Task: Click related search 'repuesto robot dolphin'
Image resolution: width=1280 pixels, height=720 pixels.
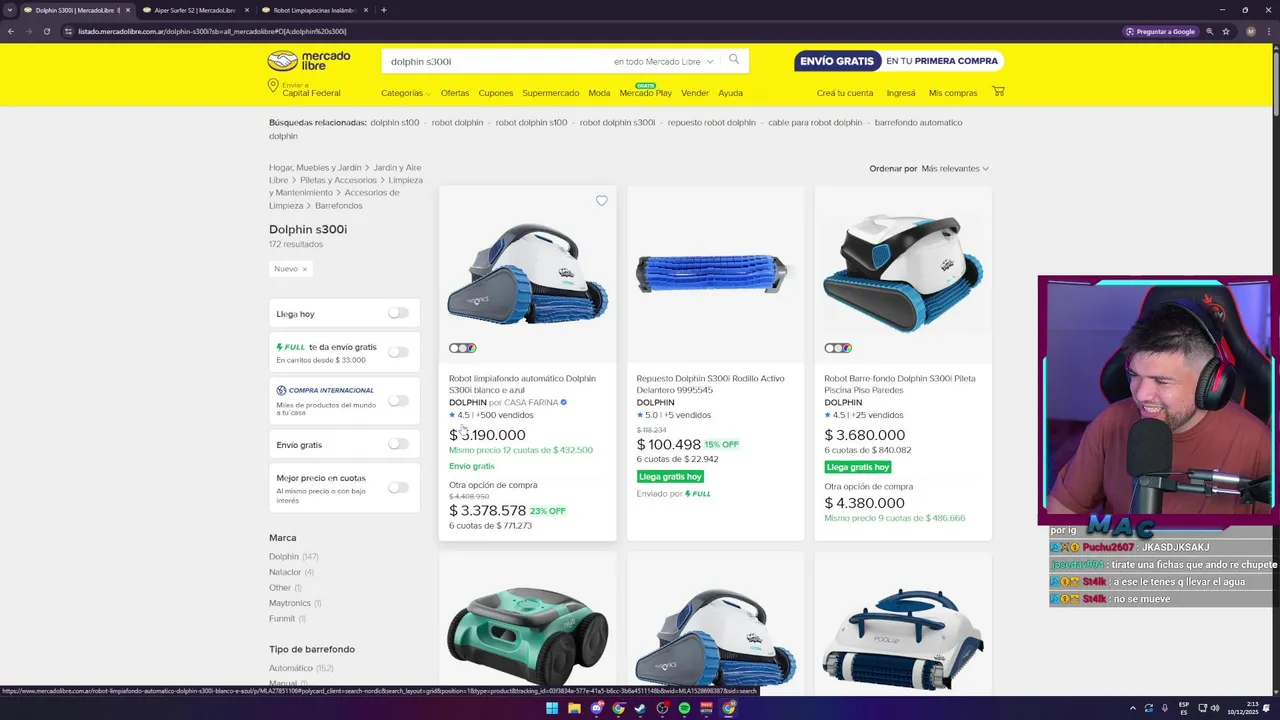Action: pos(712,123)
